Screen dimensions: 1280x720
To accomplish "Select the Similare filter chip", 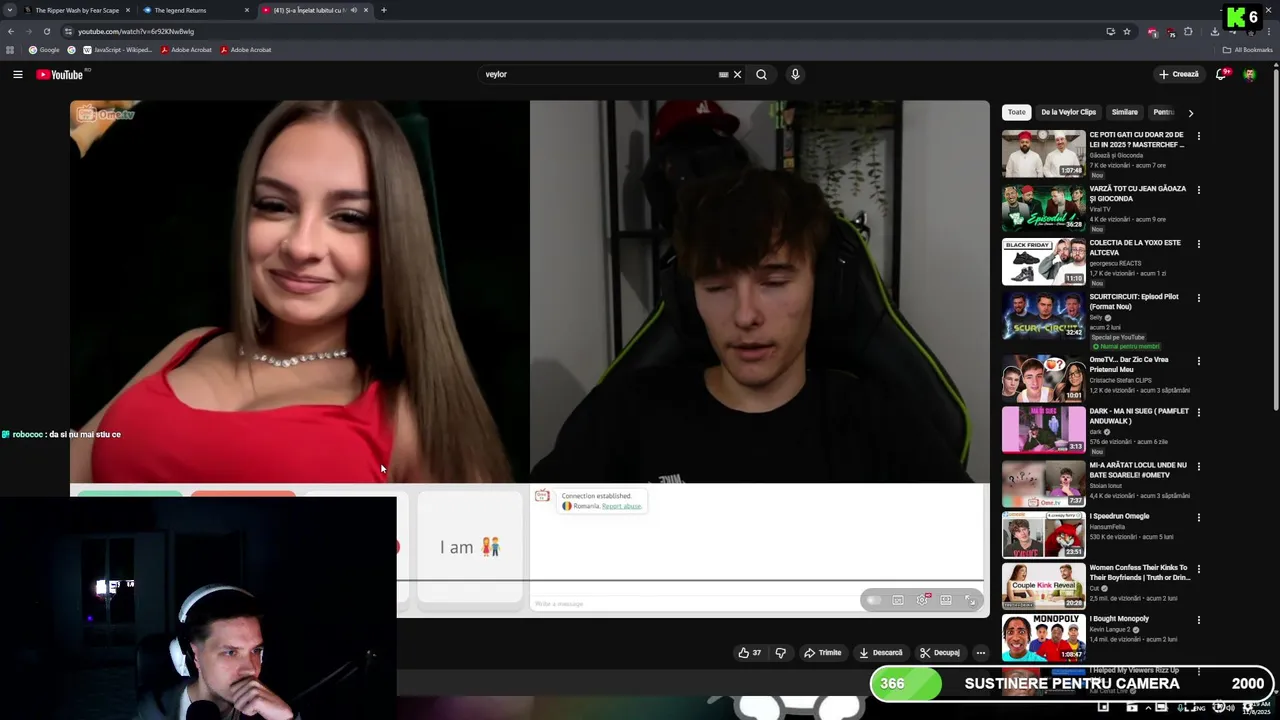I will click(1125, 112).
